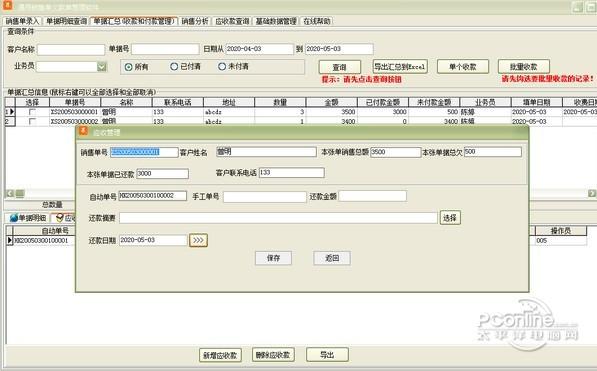Click the 还款金额 input field
Viewport: 597px width, 371px height.
(x=372, y=196)
